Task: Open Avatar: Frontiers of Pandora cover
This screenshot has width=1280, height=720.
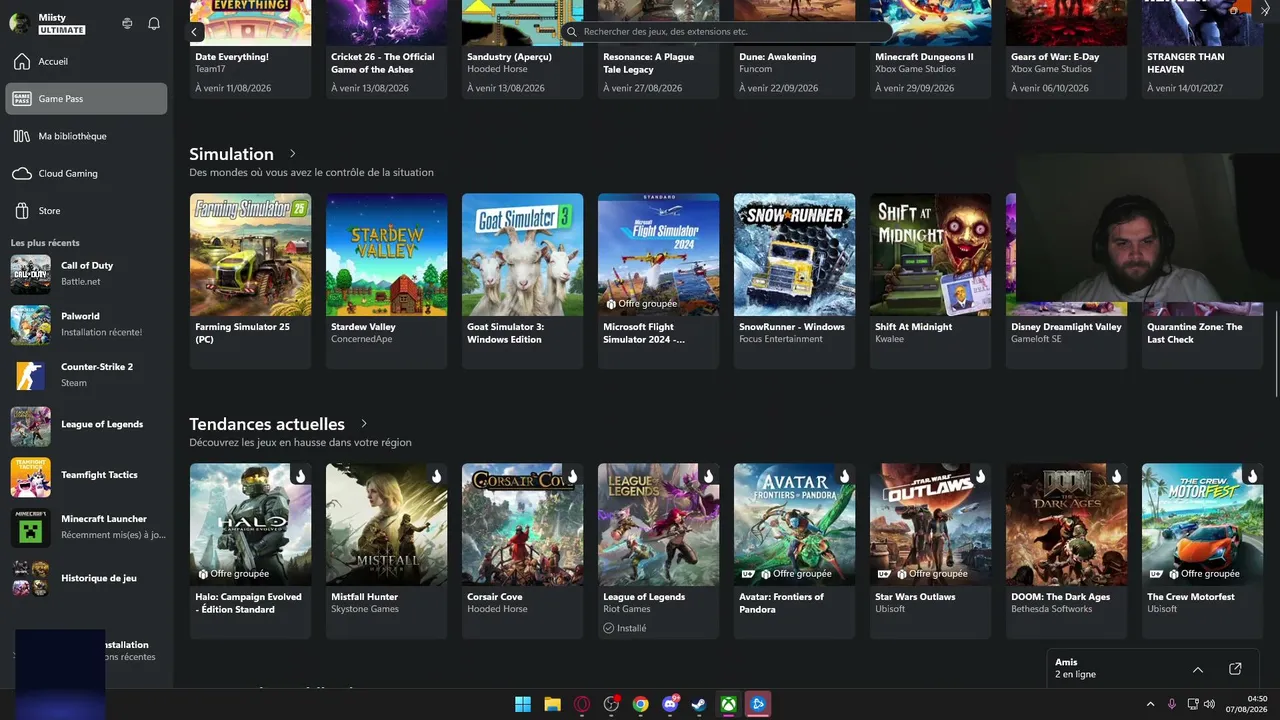Action: point(794,524)
